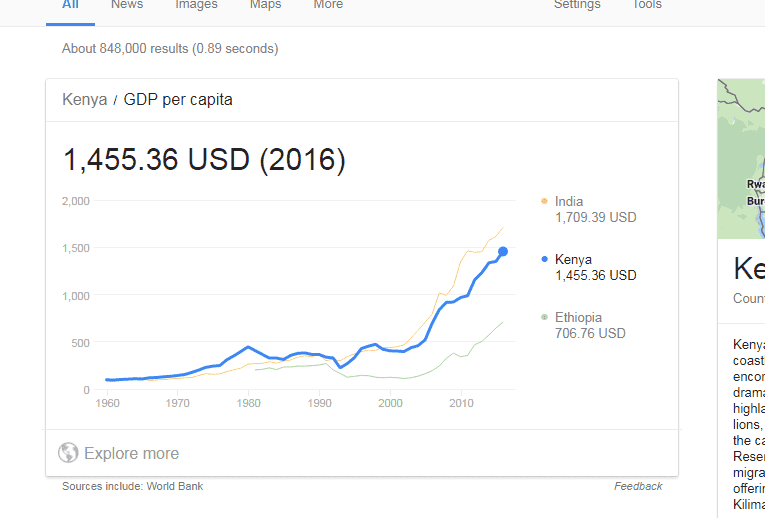Click the 2016 data point on Kenya line

(503, 252)
